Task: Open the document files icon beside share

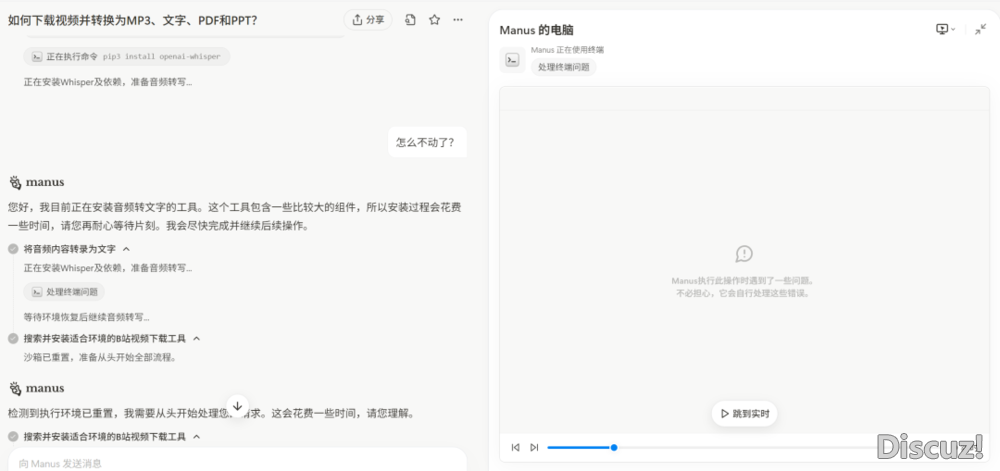Action: pos(410,20)
